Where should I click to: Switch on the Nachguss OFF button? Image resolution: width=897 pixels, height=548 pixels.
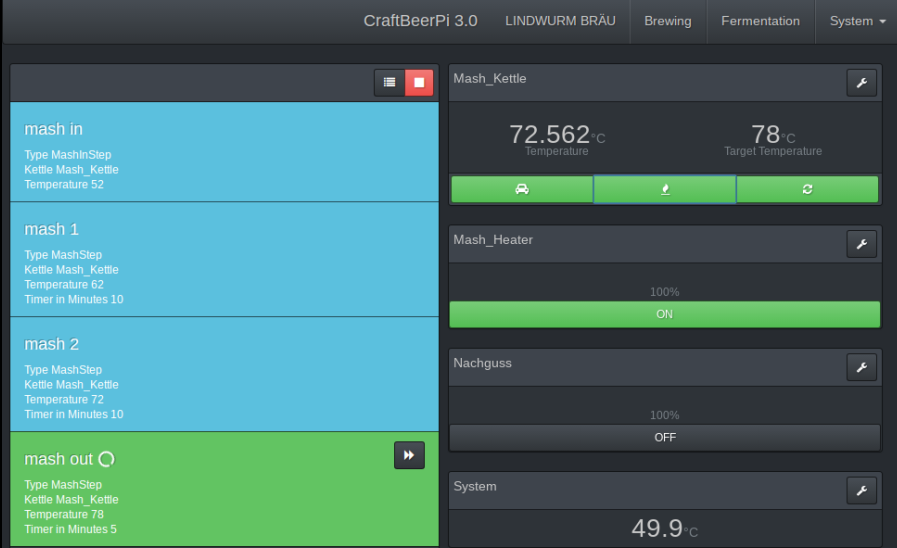(665, 438)
